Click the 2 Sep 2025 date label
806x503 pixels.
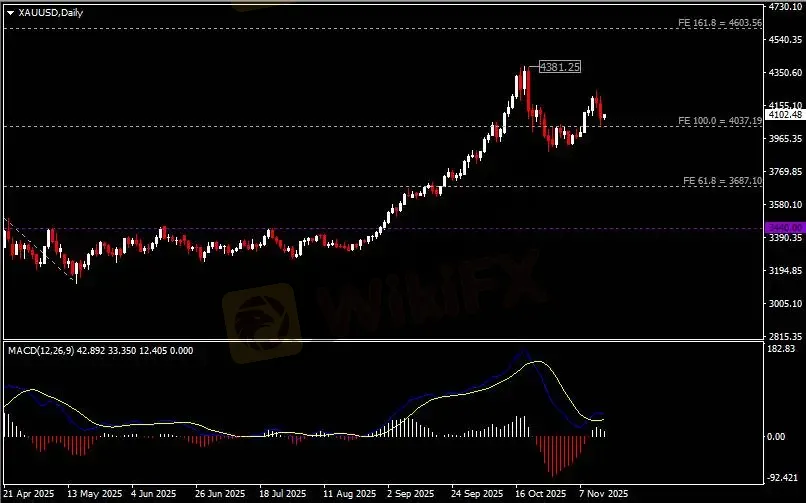pyautogui.click(x=410, y=494)
